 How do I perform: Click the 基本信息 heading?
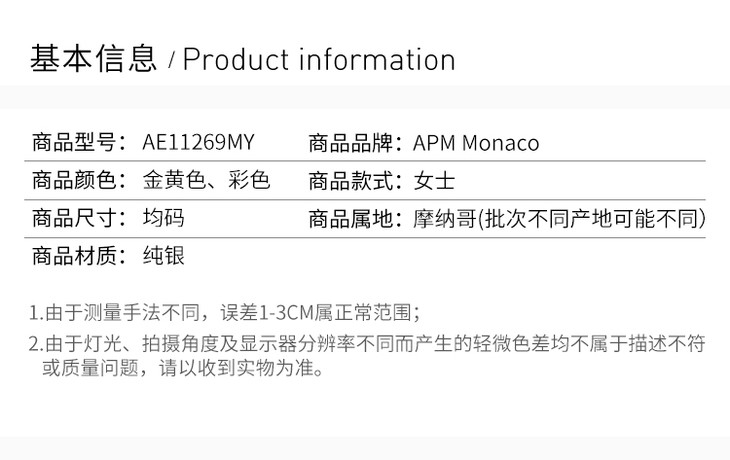click(94, 59)
